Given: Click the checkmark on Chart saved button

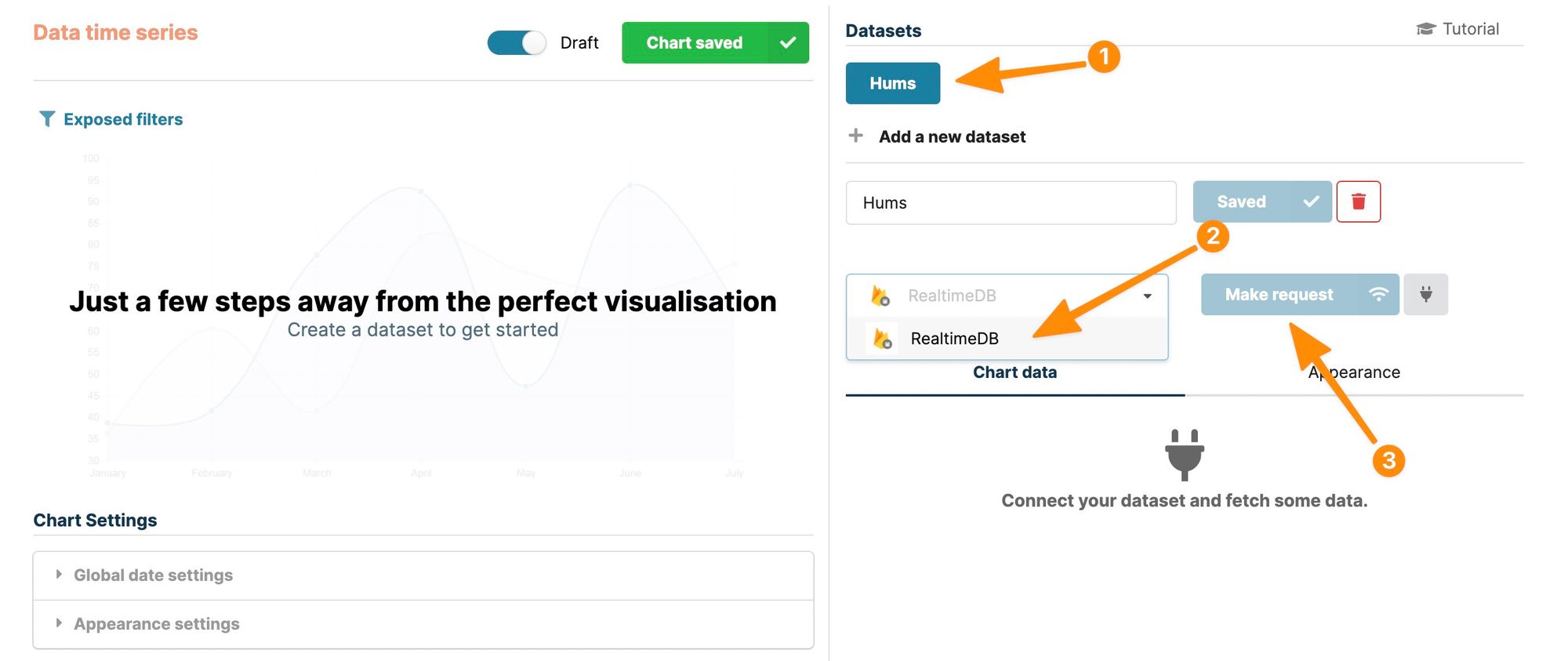Looking at the screenshot, I should pos(788,43).
